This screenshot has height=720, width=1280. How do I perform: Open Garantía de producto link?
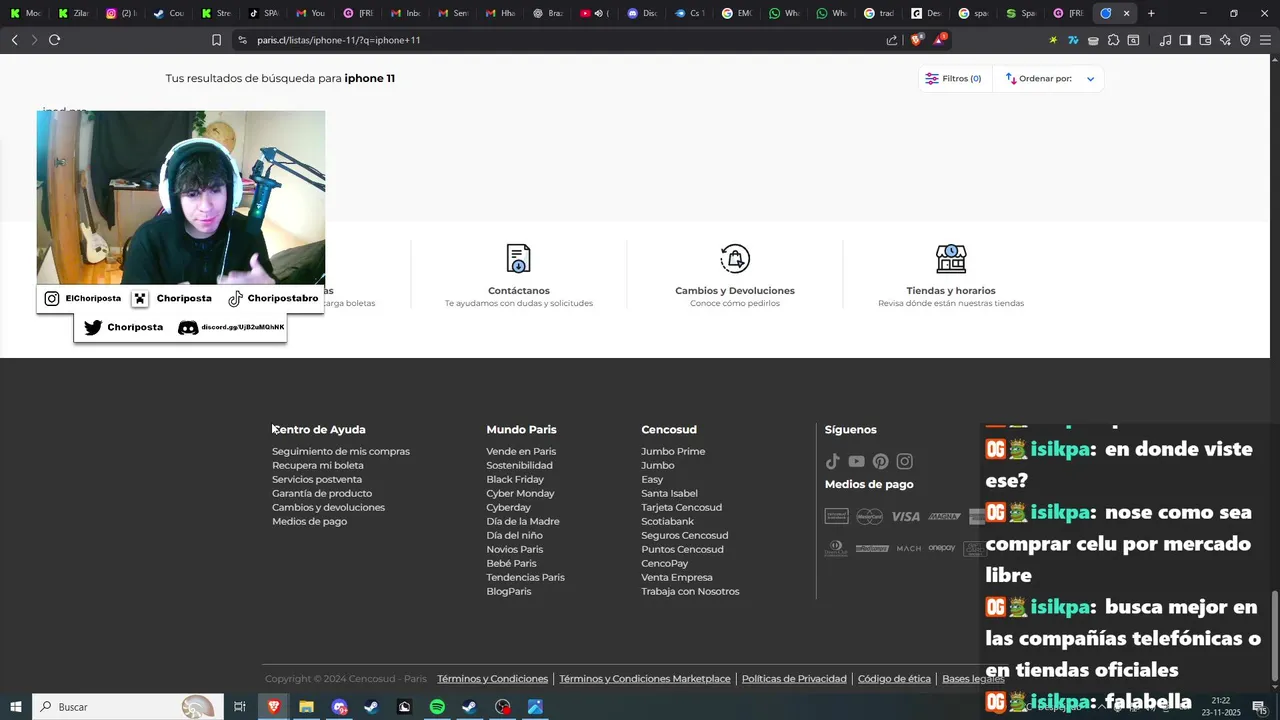click(x=322, y=493)
